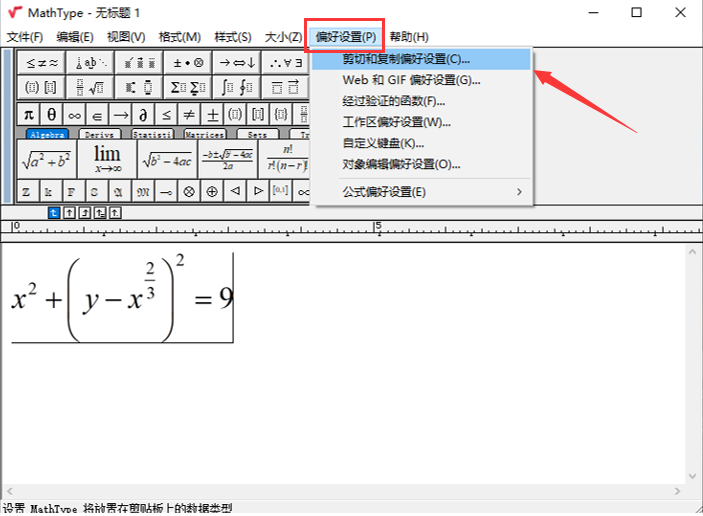Insert the double-struck Z symbol

coord(26,191)
